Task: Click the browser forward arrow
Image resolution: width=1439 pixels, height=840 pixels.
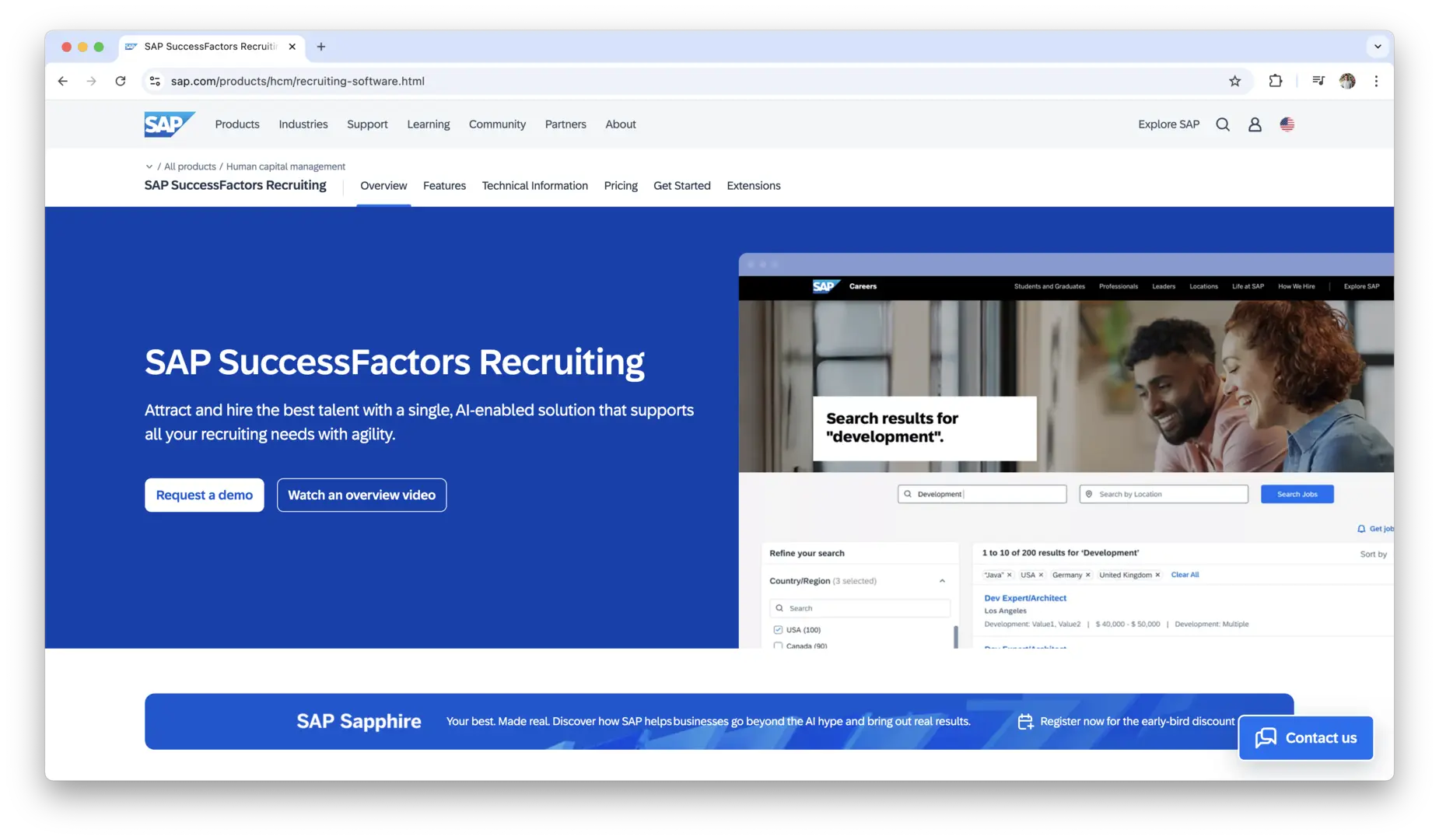Action: pyautogui.click(x=92, y=81)
